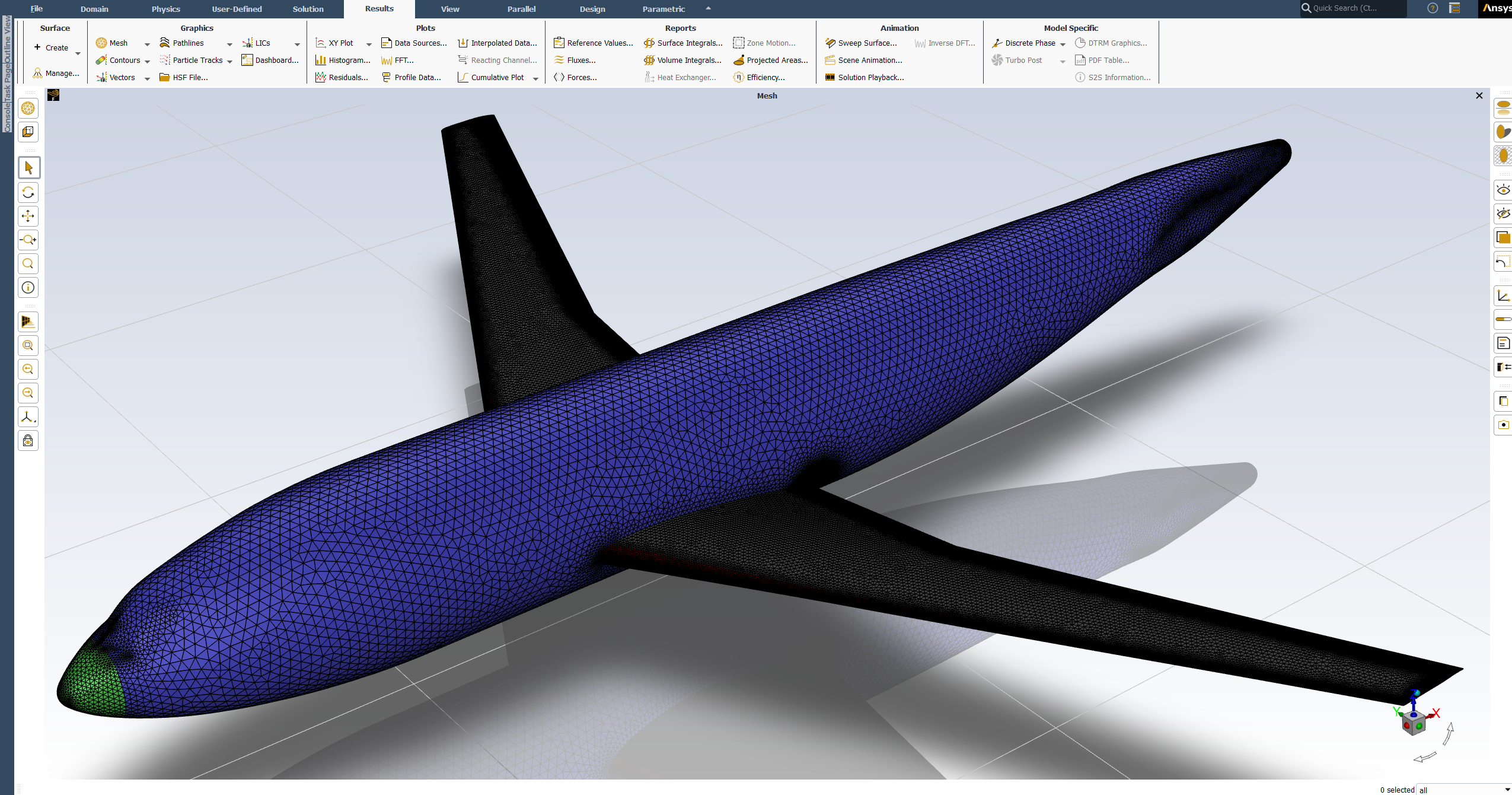Open the HSF File dialog

(x=184, y=77)
